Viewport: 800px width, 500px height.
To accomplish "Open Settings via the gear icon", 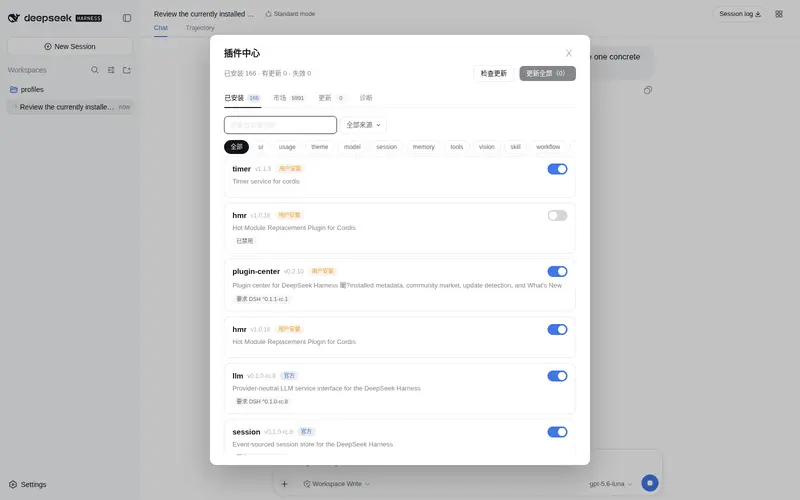I will pyautogui.click(x=13, y=484).
